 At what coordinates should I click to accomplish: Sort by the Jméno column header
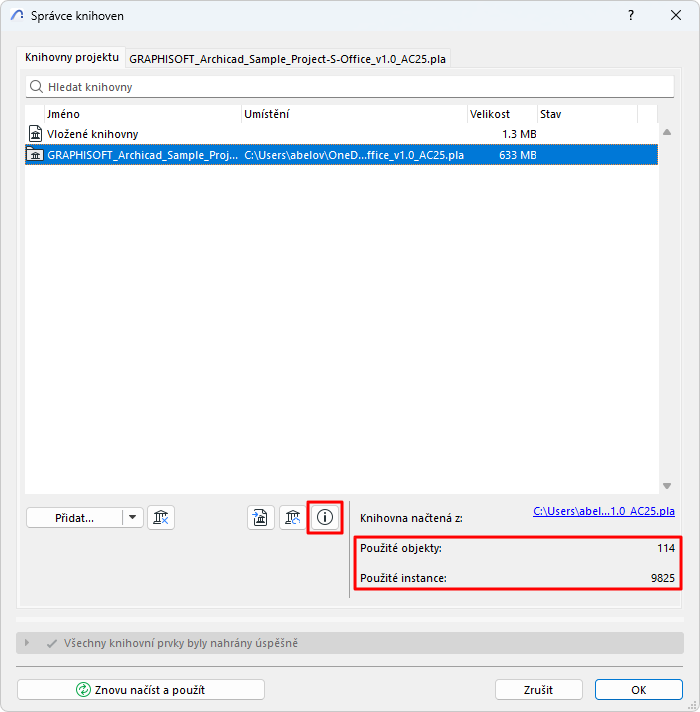(x=143, y=114)
